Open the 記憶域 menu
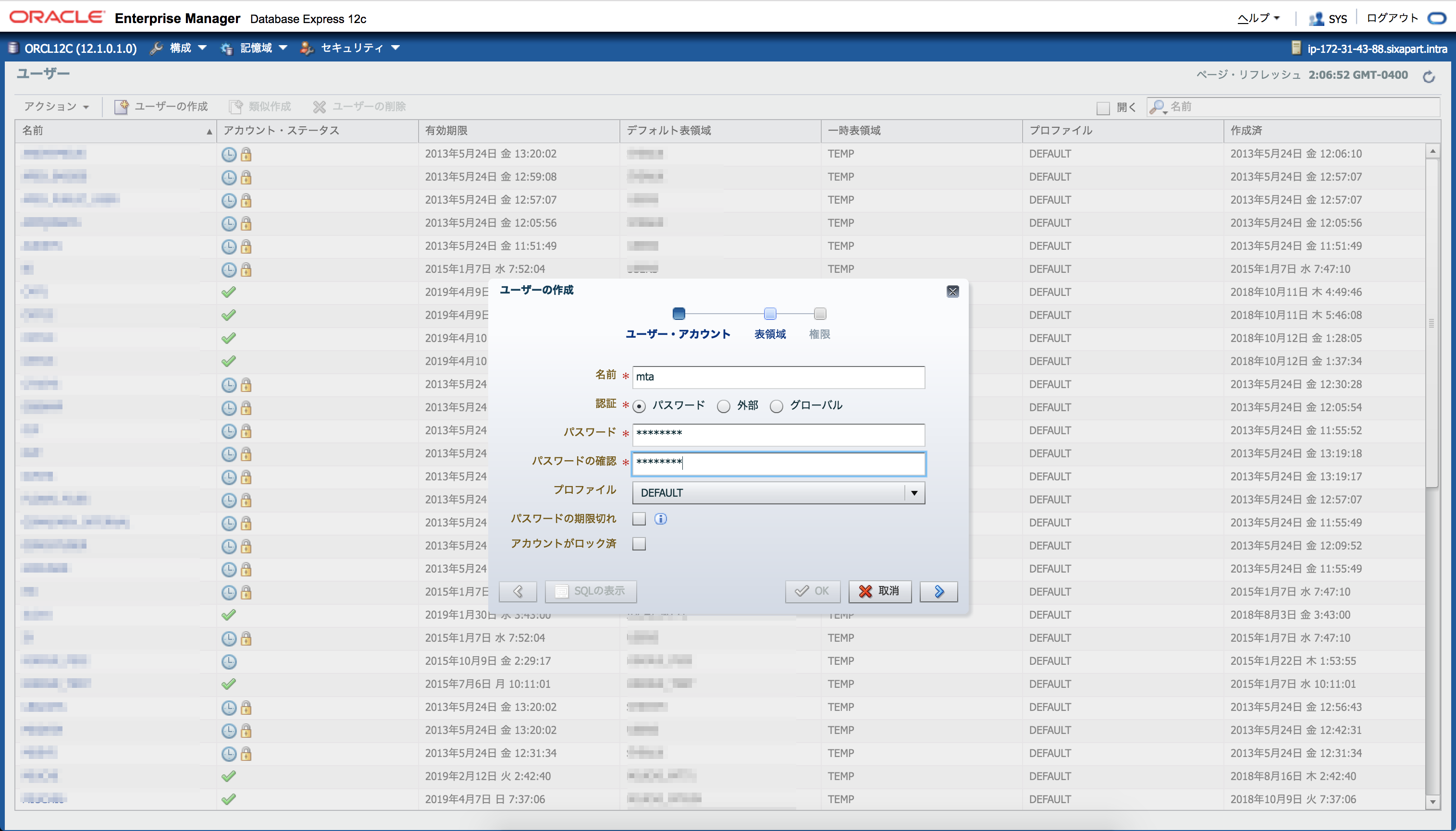This screenshot has height=831, width=1456. click(x=255, y=48)
